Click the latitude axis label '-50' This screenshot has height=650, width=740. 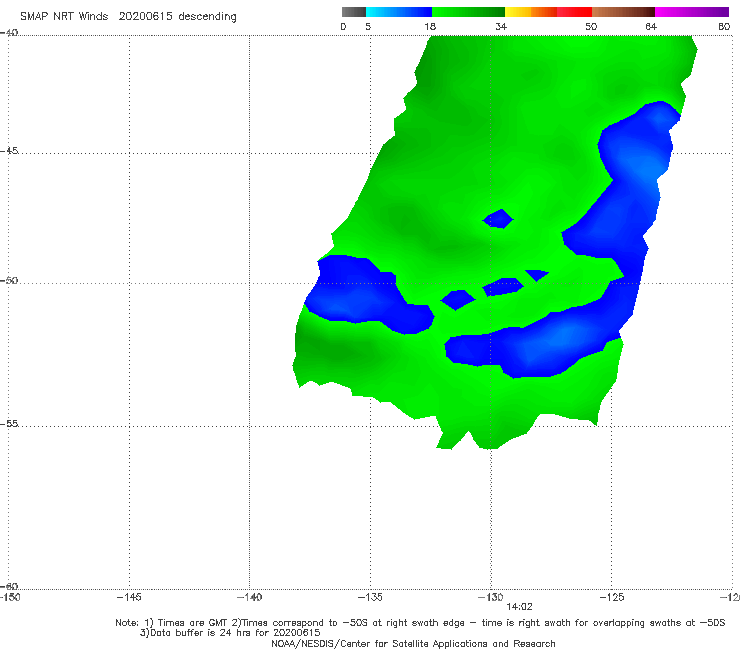[9, 280]
